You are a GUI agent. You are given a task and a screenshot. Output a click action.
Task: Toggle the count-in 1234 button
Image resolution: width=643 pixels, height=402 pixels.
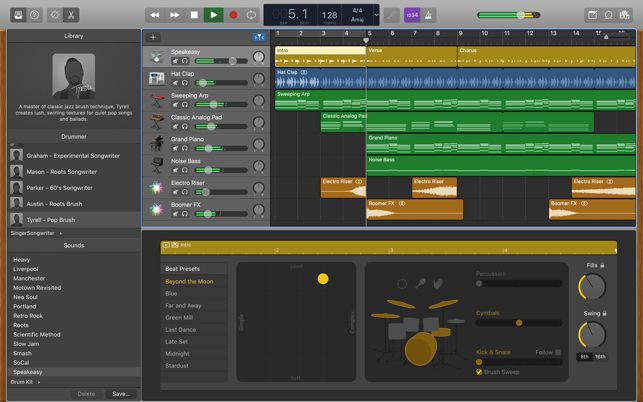411,15
